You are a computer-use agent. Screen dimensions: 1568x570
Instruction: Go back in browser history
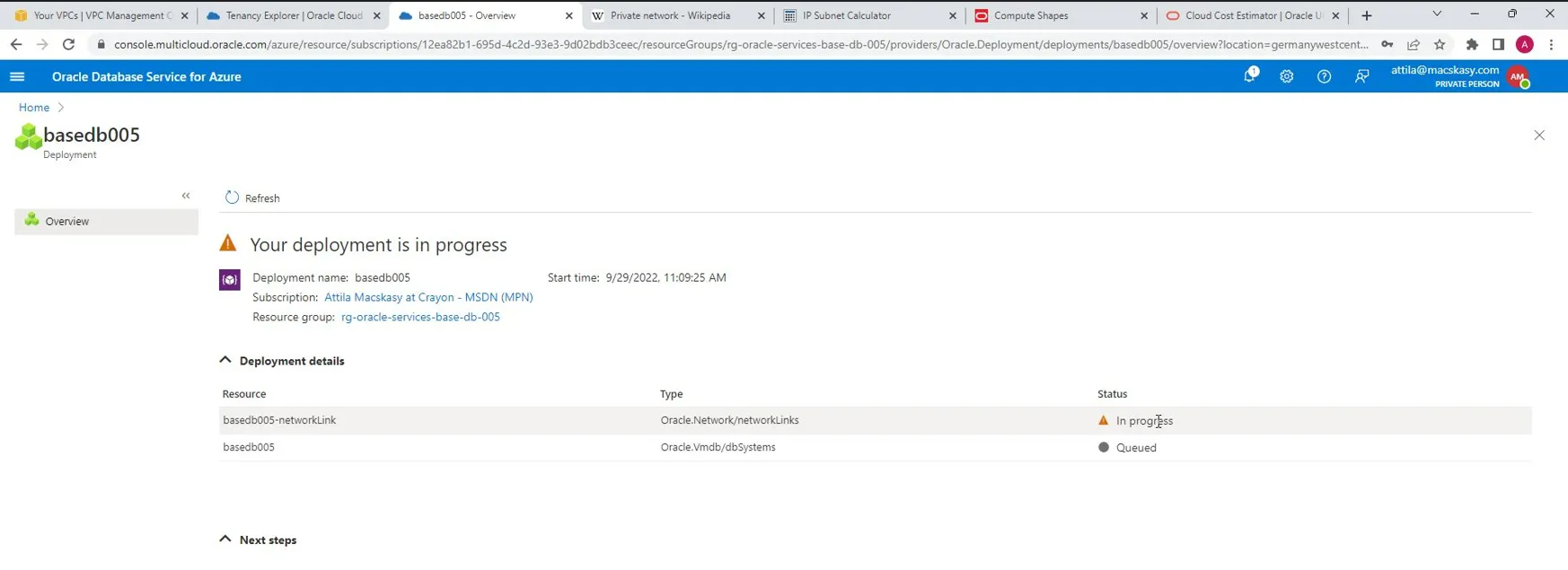pyautogui.click(x=16, y=44)
